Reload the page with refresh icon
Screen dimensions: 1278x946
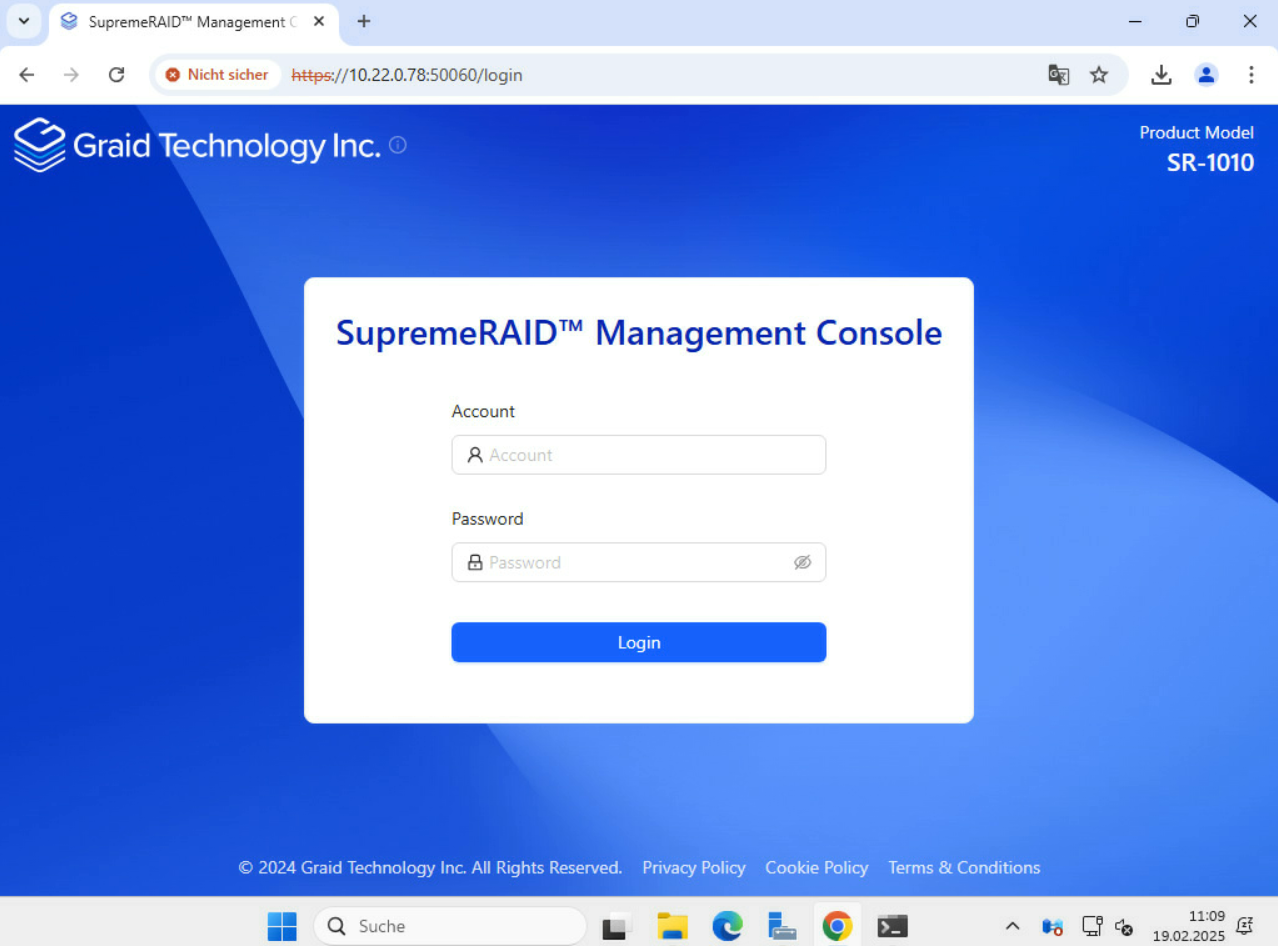[116, 75]
